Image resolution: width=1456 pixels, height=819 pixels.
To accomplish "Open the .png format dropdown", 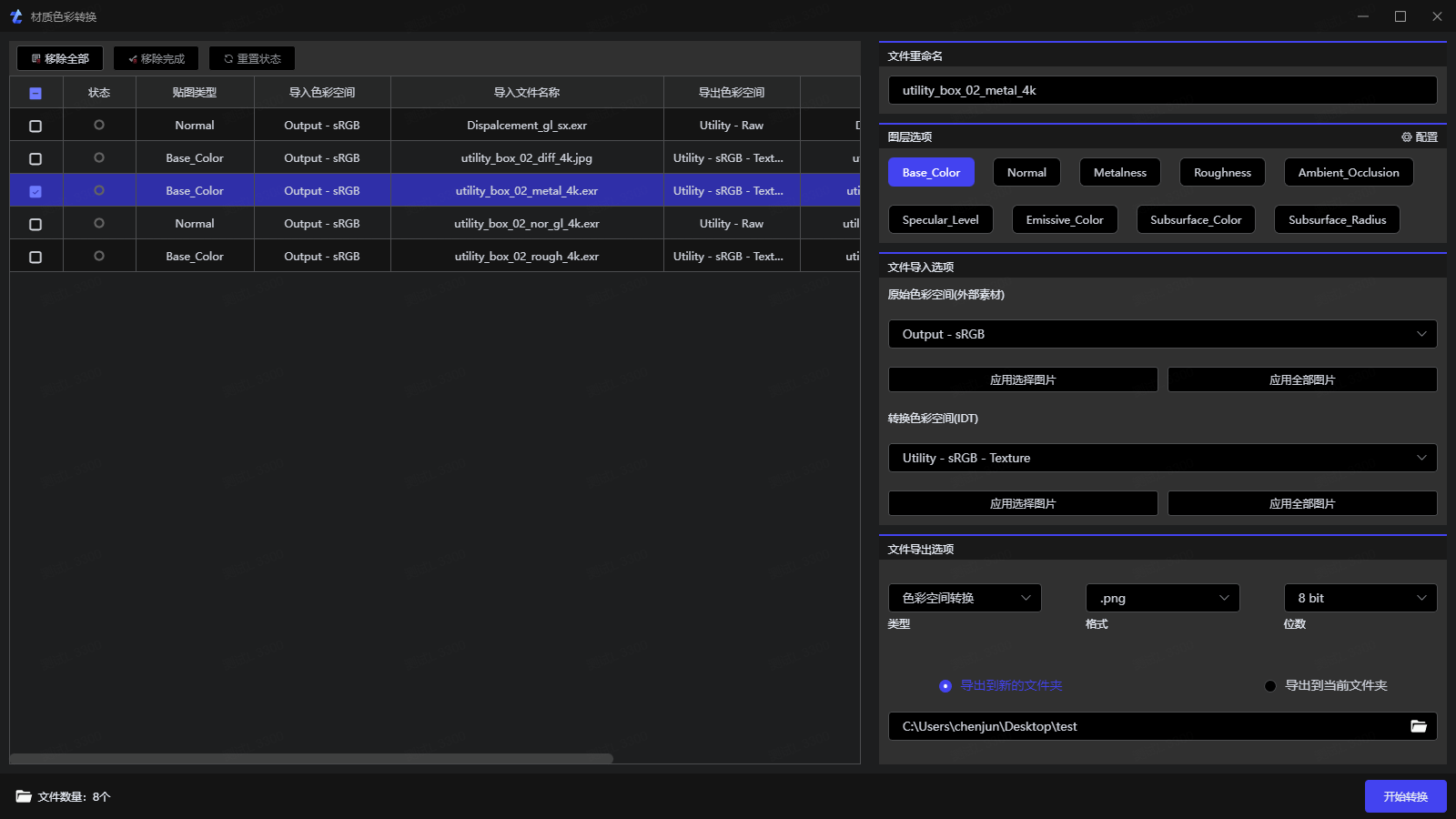I will [x=1162, y=598].
